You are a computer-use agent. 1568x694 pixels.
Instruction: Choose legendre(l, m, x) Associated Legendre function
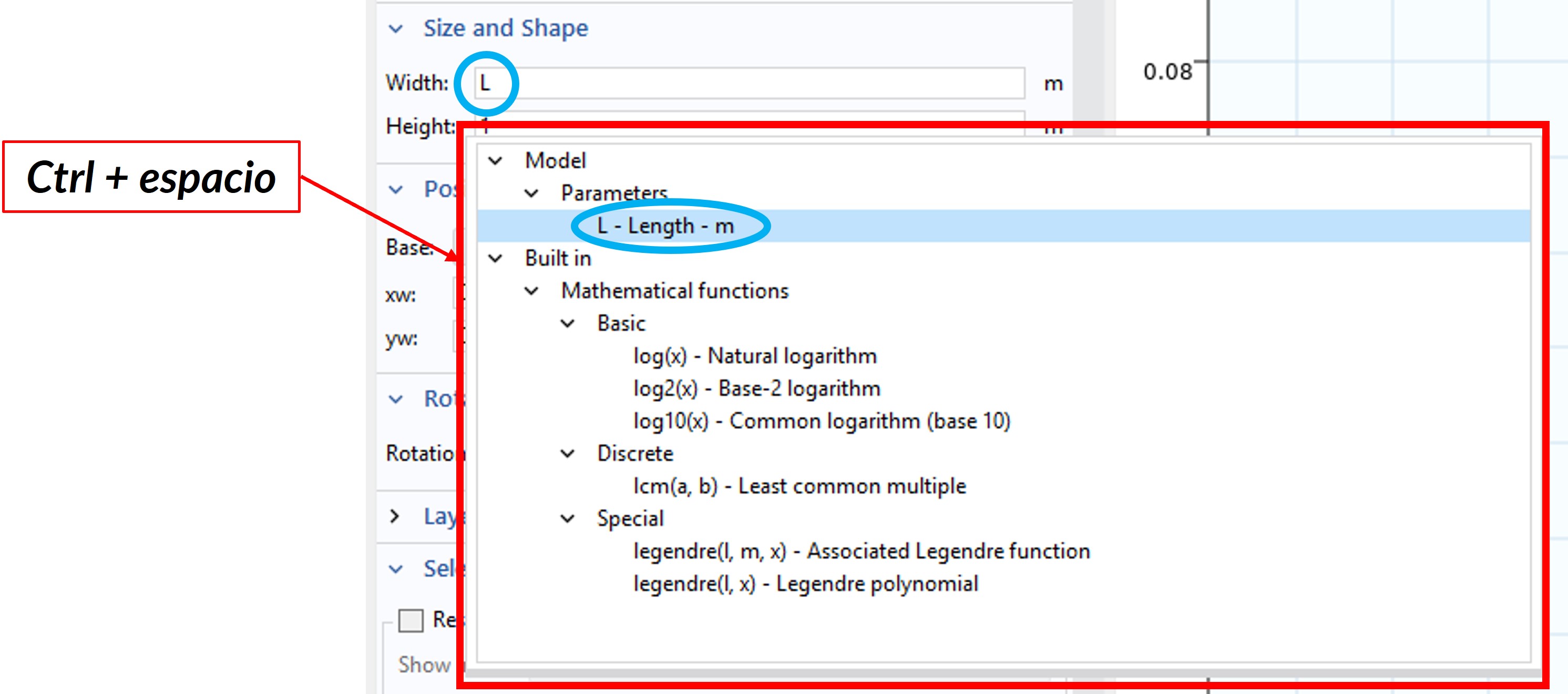pos(862,552)
